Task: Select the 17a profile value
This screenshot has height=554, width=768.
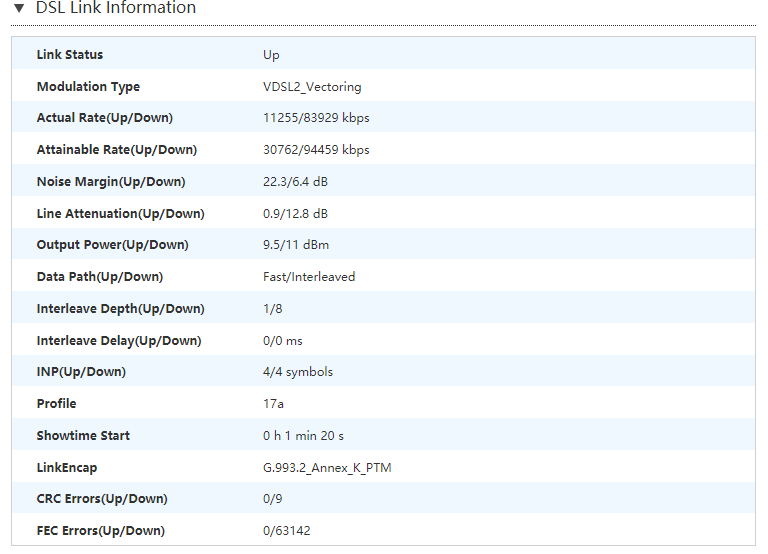Action: pyautogui.click(x=273, y=404)
